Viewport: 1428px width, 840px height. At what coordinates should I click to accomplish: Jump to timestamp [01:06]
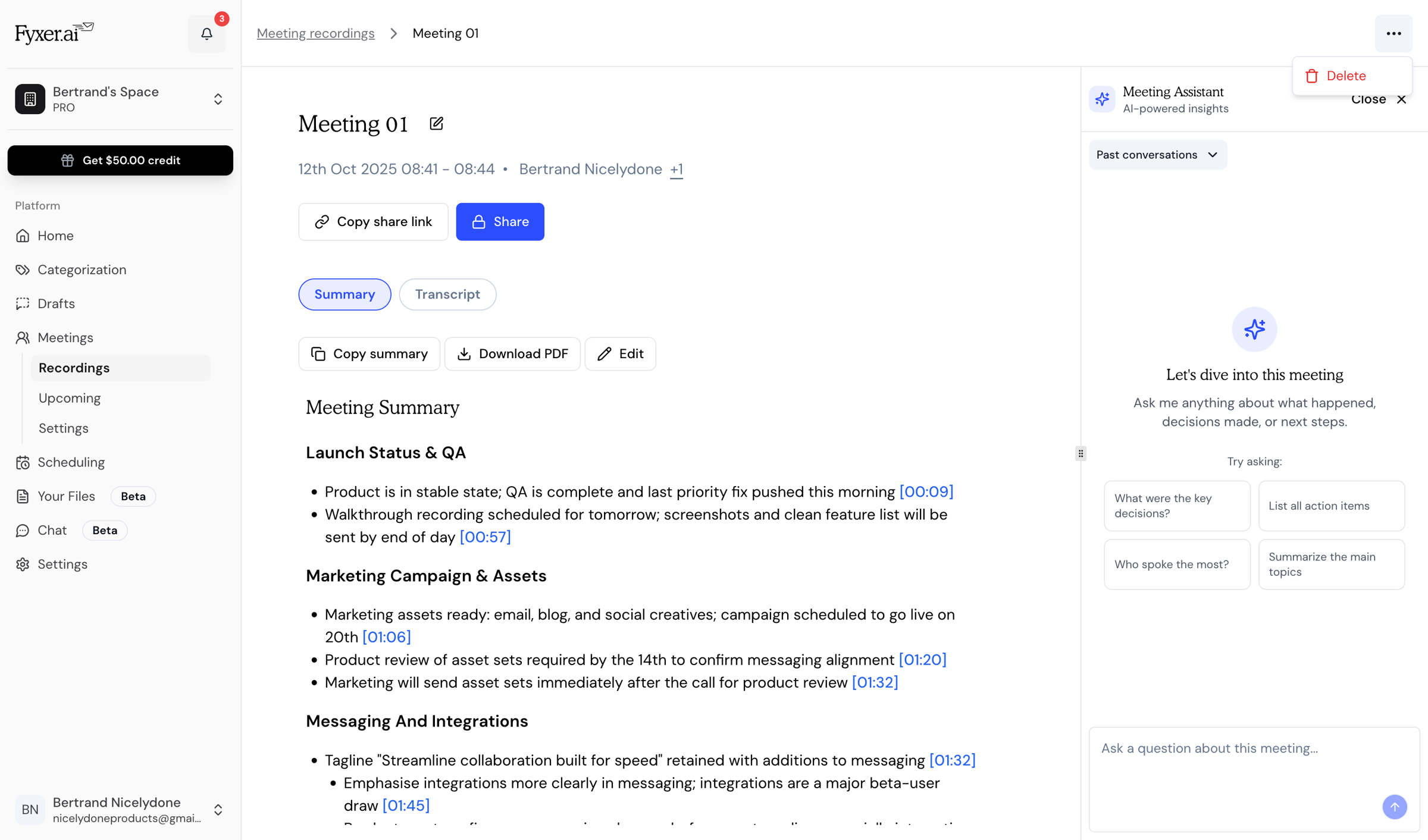[387, 637]
